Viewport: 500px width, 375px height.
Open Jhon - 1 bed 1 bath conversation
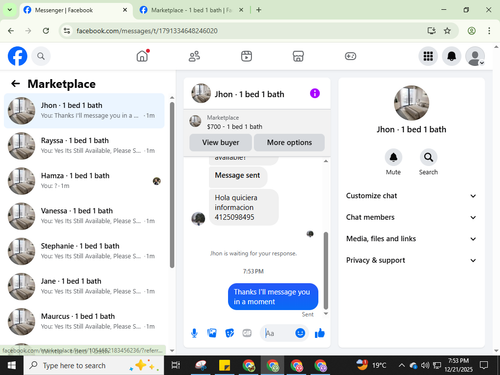coord(84,111)
